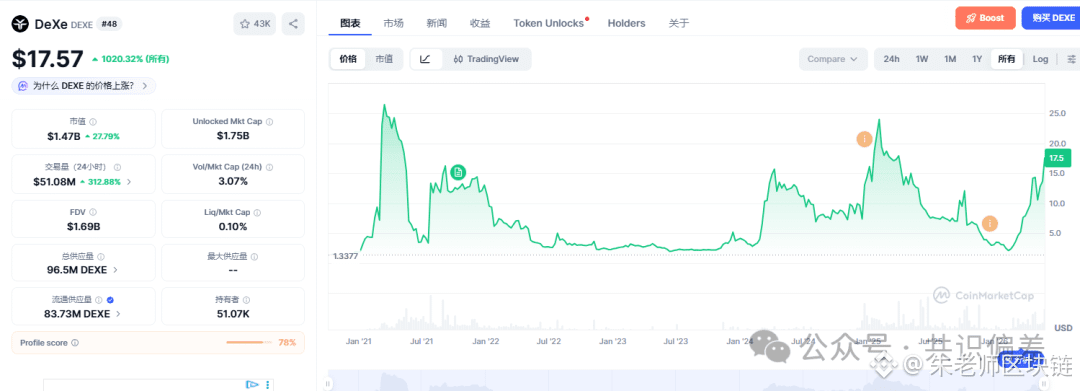Click the $1.69B FDV value
1080x391 pixels.
pyautogui.click(x=83, y=226)
